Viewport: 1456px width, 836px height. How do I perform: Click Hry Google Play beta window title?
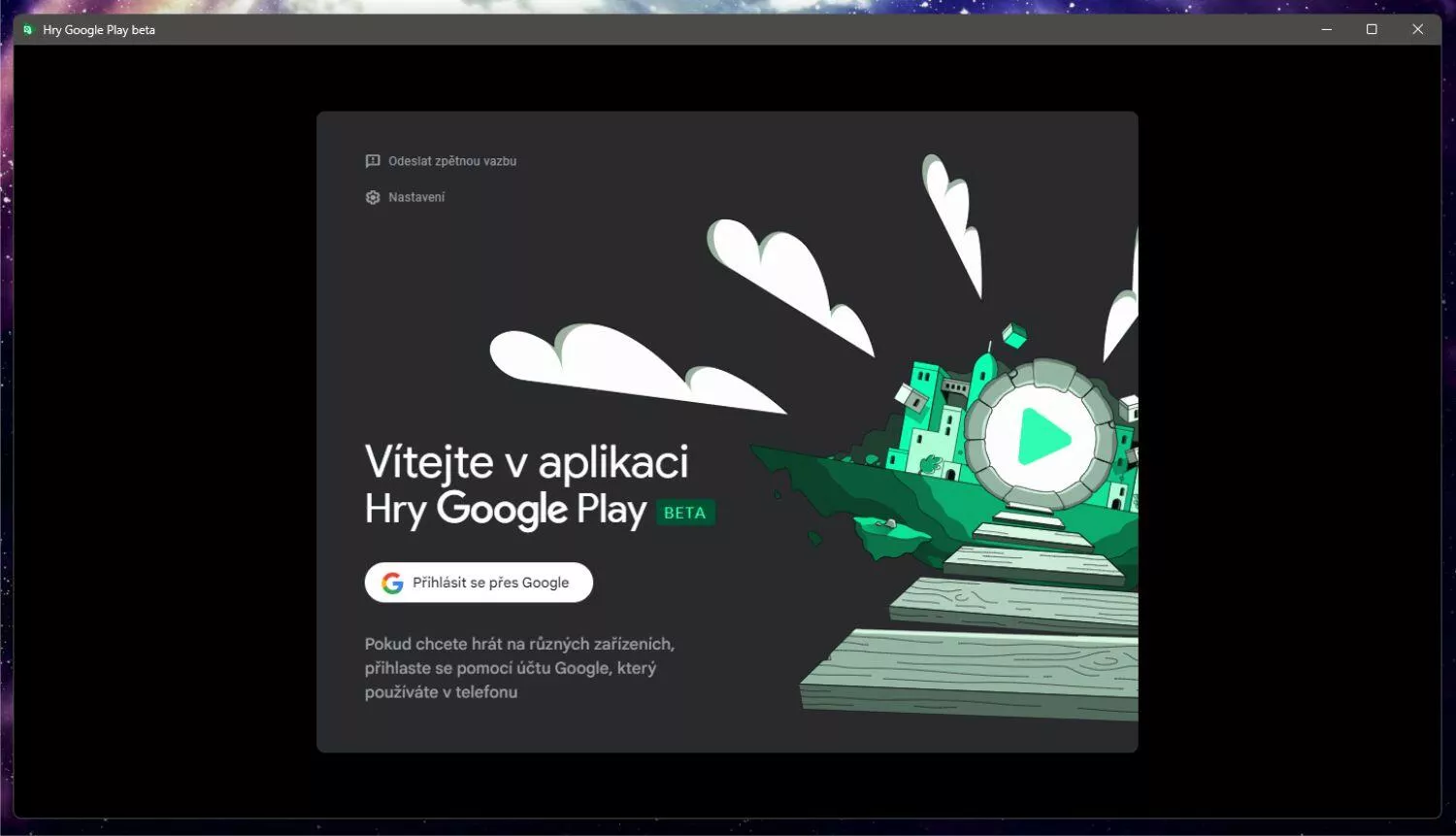[99, 30]
